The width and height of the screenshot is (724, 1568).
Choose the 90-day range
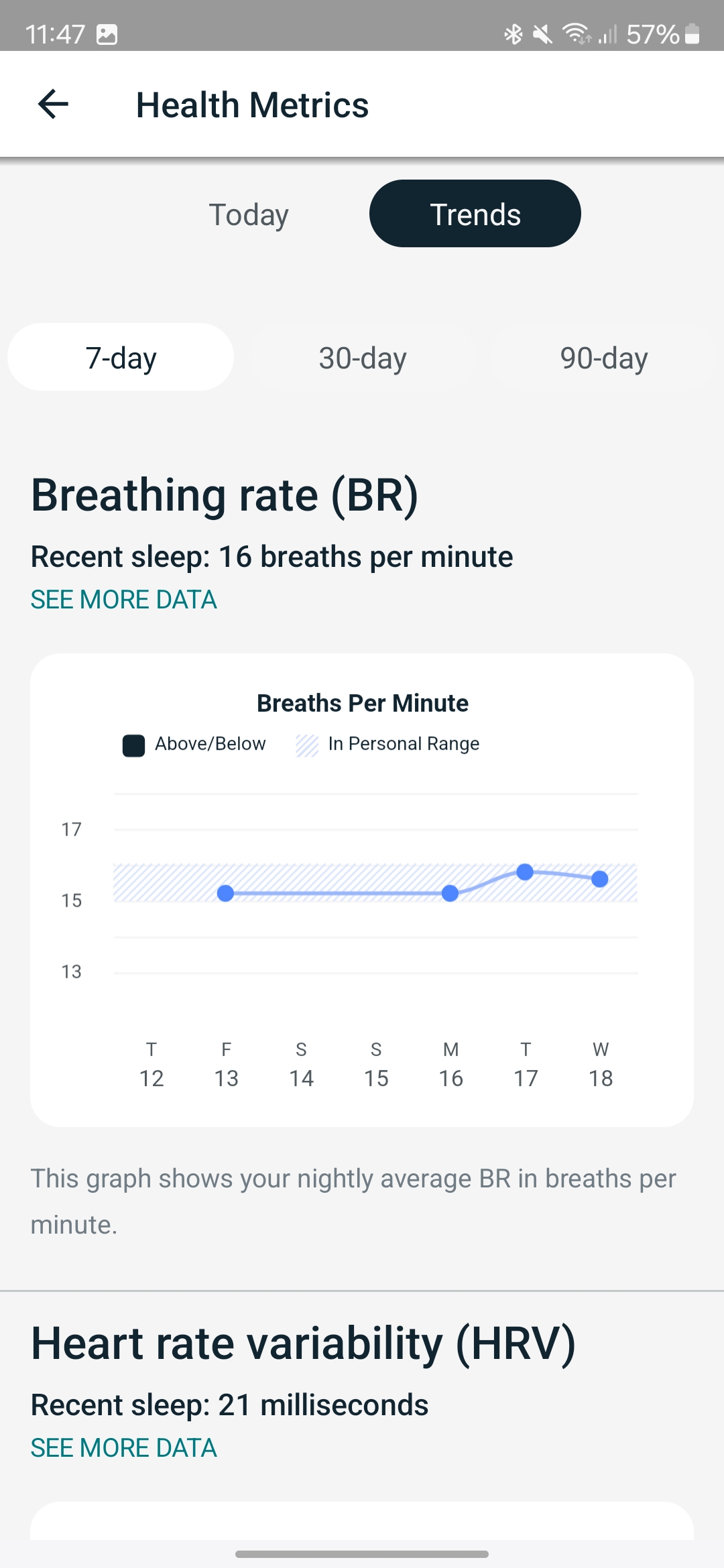pos(604,357)
